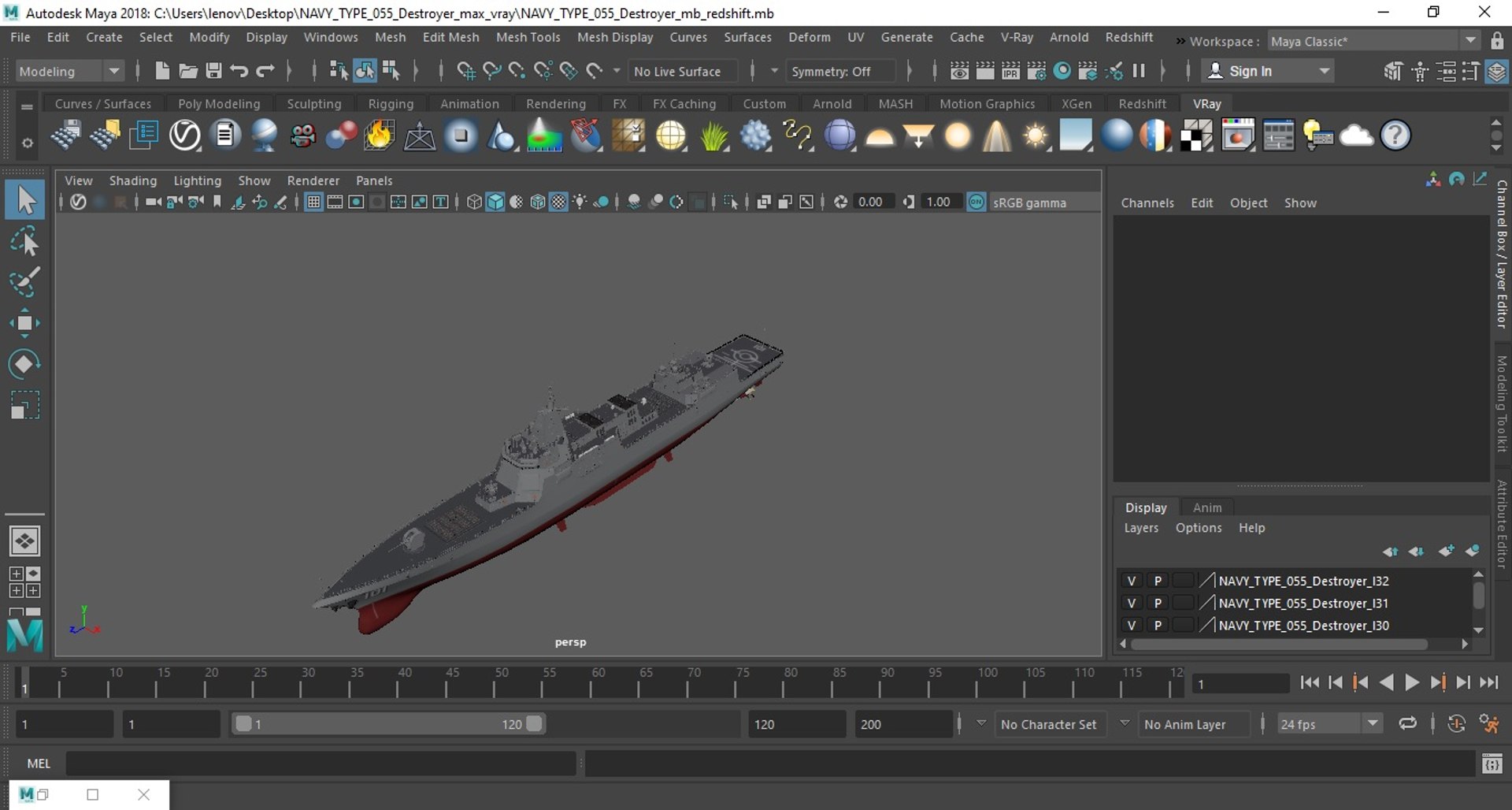This screenshot has height=810, width=1512.
Task: Open the Modeling menu set dropdown
Action: click(69, 71)
